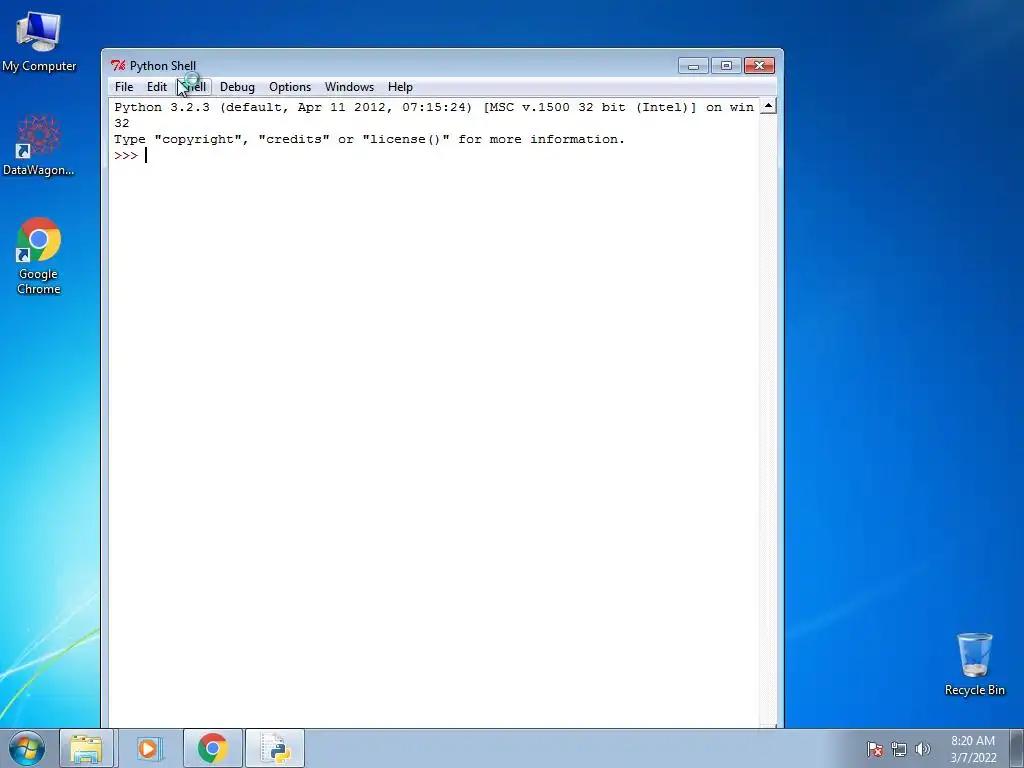Maximize the Python Shell window

(x=726, y=65)
